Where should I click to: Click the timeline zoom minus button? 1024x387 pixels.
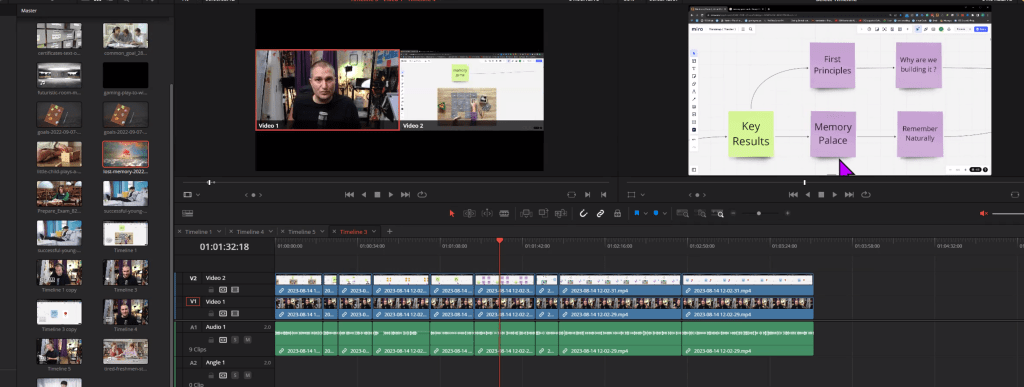point(733,213)
